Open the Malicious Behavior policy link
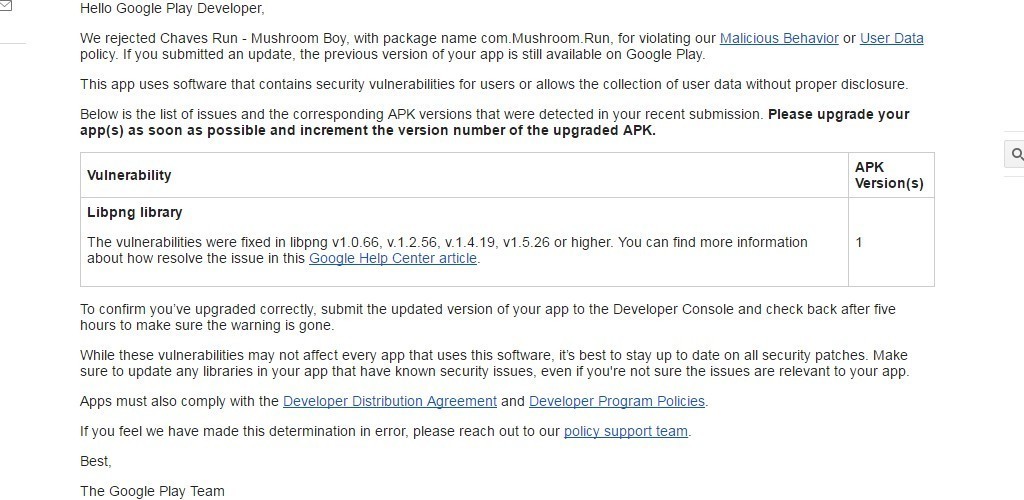Image resolution: width=1024 pixels, height=500 pixels. [779, 38]
